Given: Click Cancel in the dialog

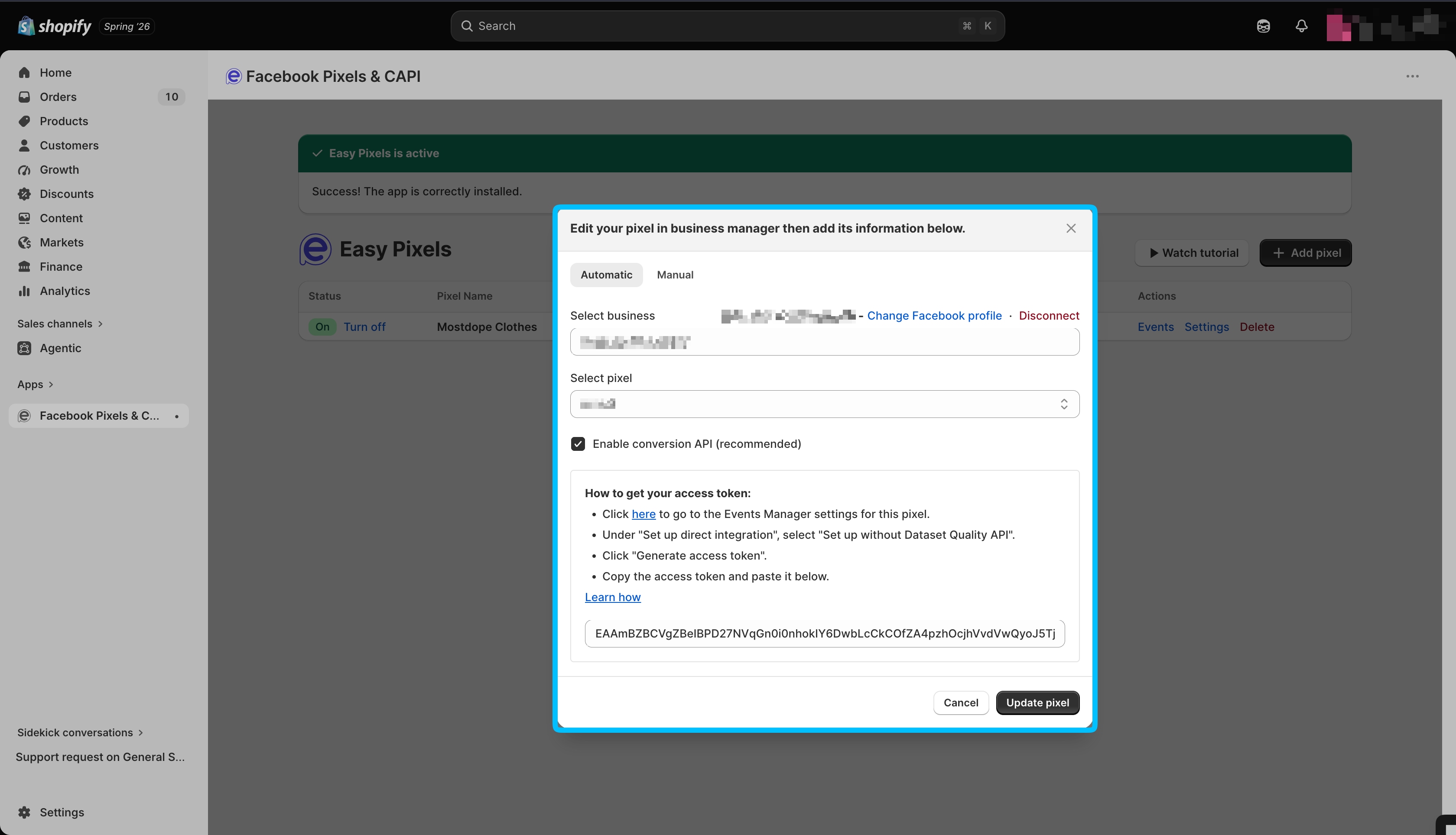Looking at the screenshot, I should click(961, 702).
